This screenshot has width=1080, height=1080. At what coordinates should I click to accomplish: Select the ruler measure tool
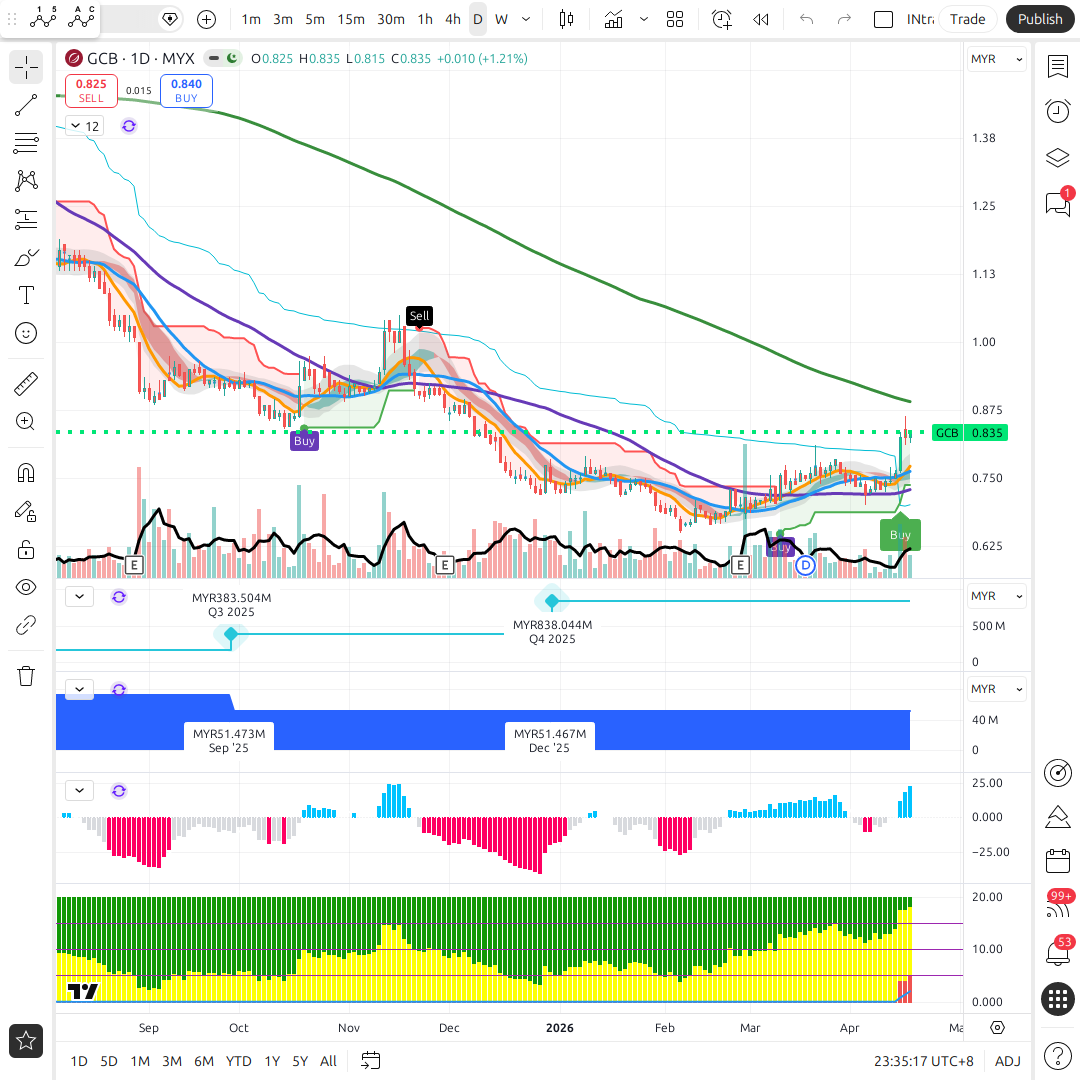click(26, 383)
